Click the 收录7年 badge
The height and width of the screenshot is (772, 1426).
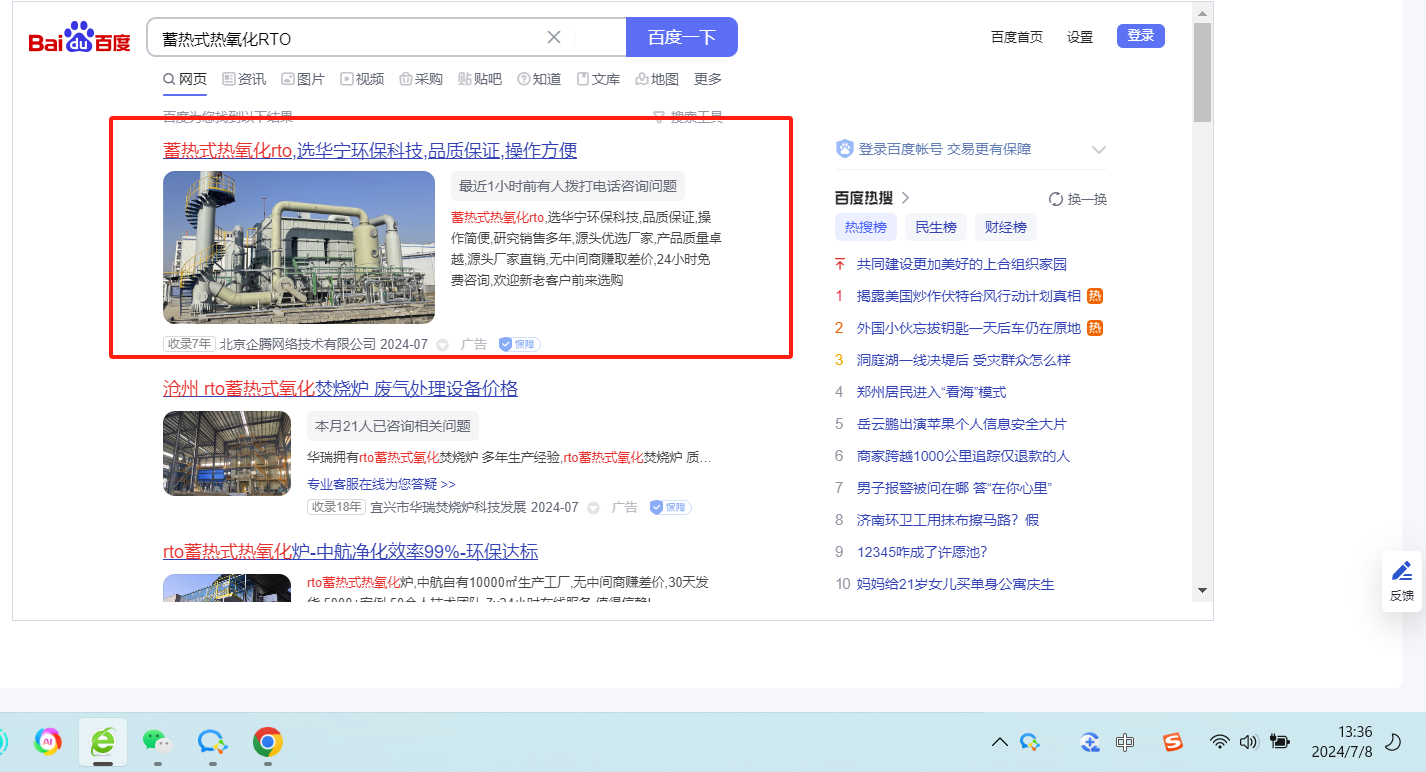(x=190, y=344)
